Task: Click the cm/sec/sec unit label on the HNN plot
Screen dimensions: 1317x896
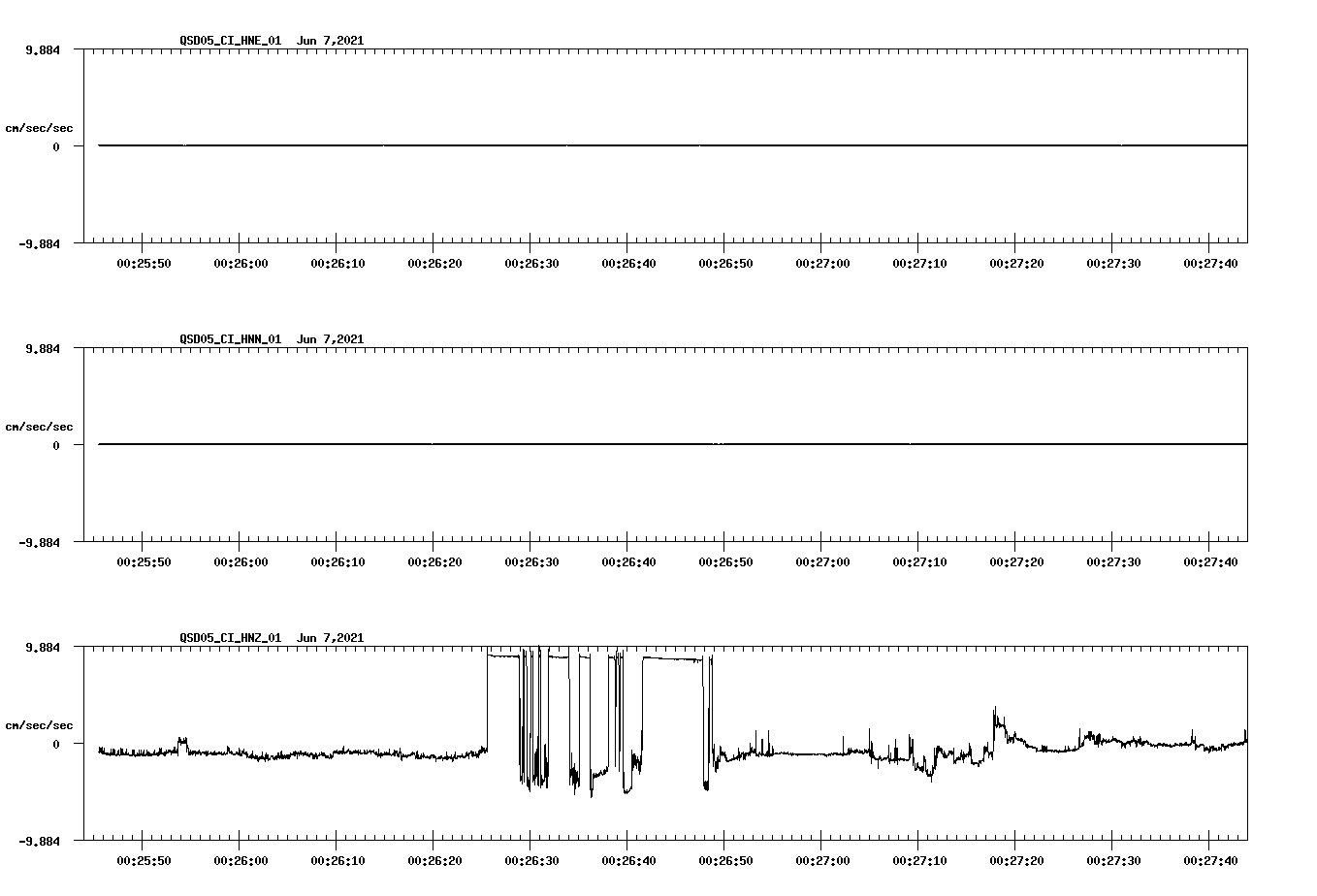Action: (x=39, y=427)
